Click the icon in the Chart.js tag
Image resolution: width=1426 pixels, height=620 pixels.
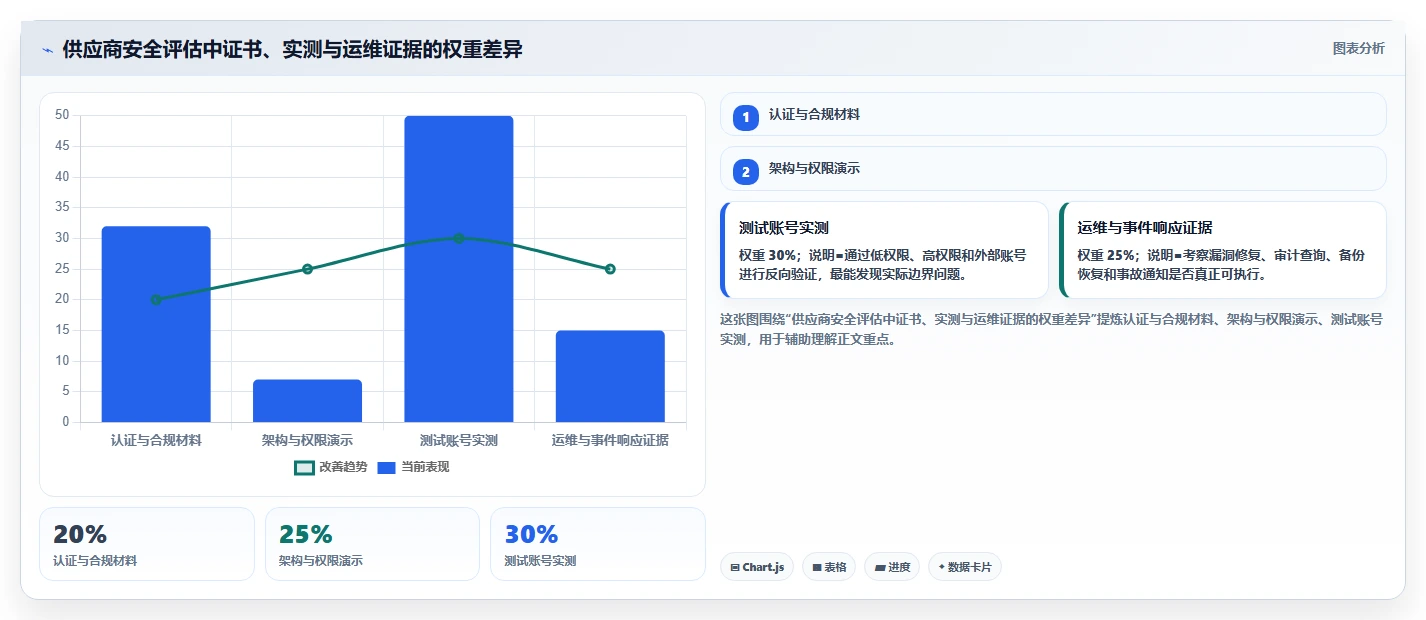[735, 567]
